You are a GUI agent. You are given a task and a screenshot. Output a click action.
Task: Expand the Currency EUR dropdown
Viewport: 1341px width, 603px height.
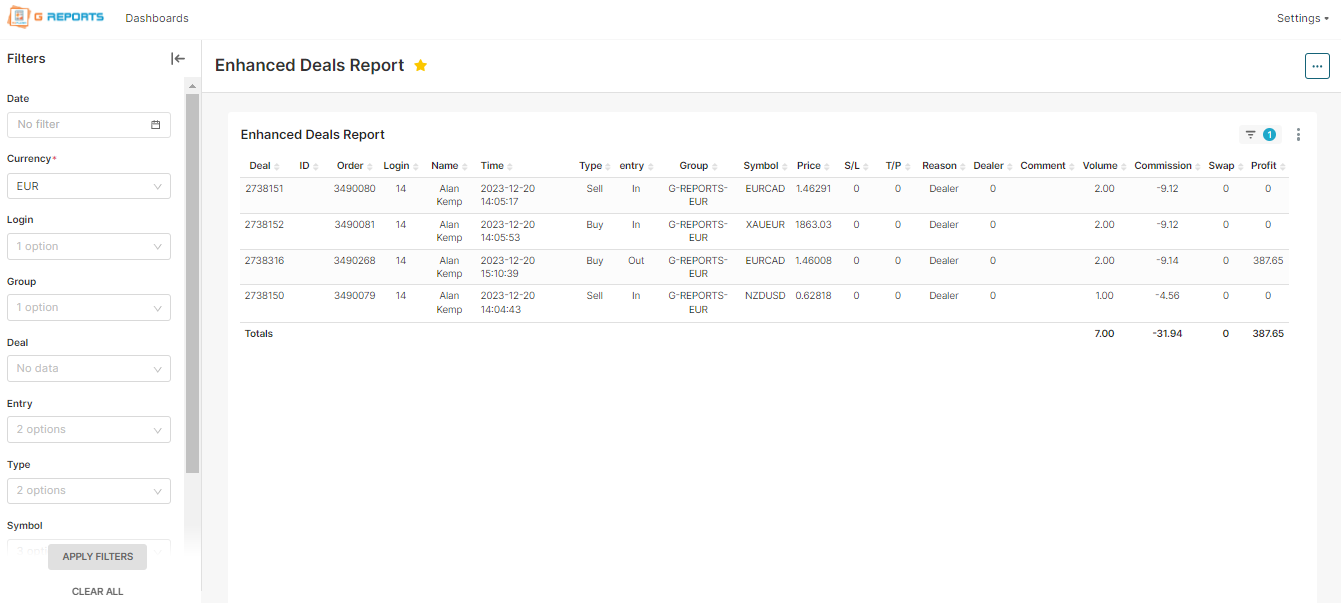(89, 186)
